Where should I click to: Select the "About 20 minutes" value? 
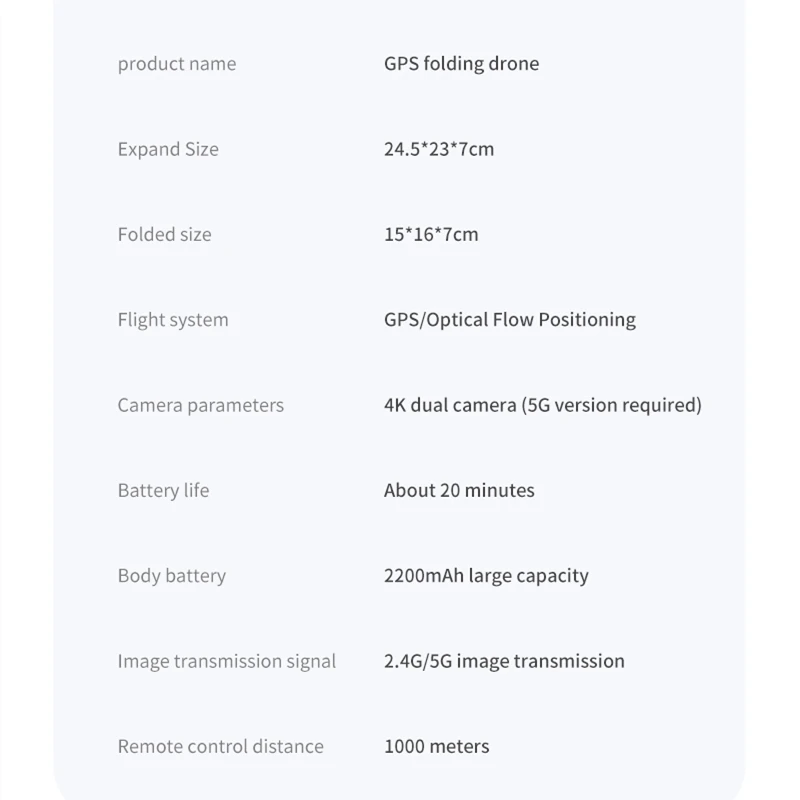459,491
